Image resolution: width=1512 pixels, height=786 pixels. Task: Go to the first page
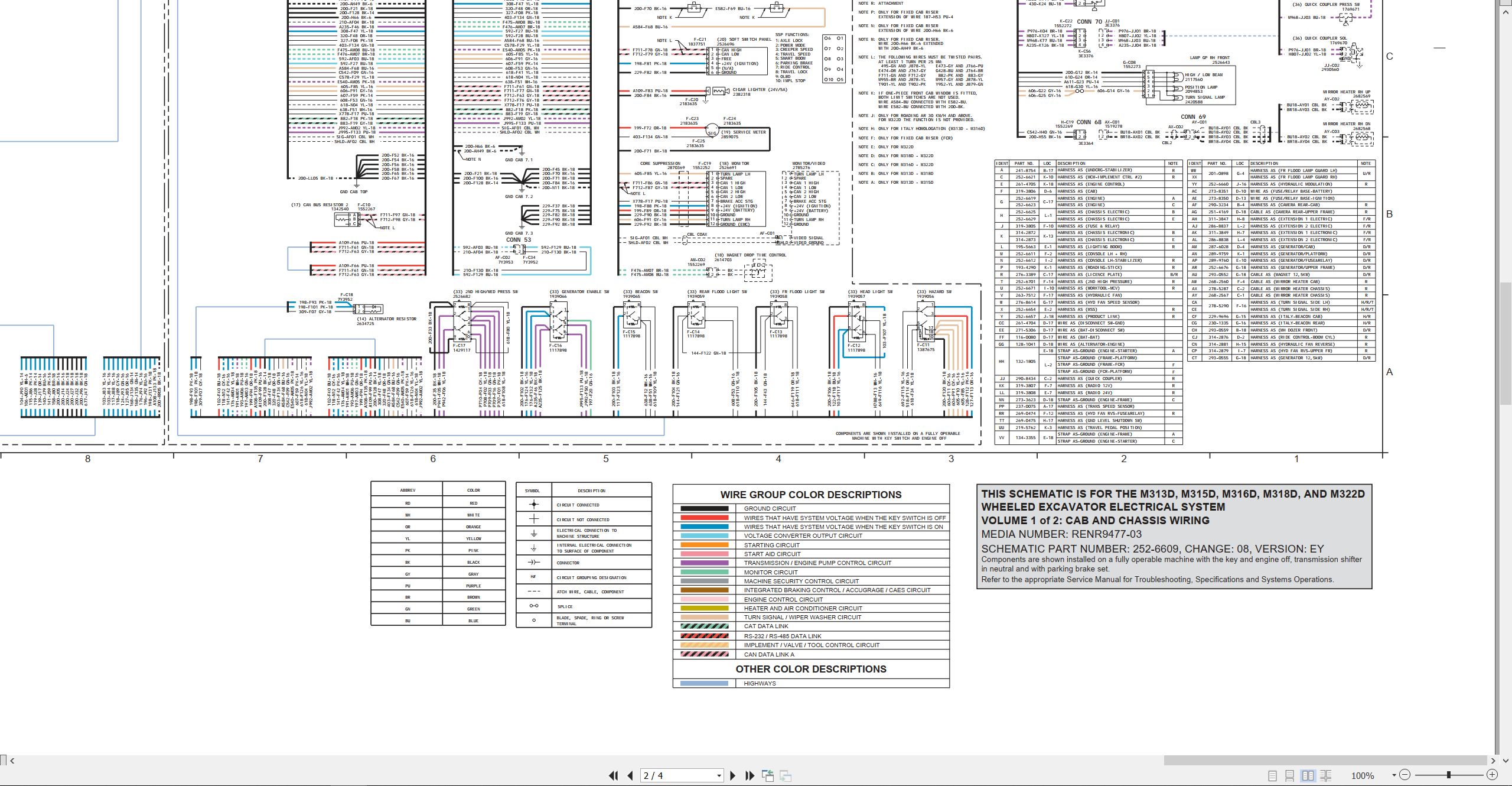[x=614, y=775]
